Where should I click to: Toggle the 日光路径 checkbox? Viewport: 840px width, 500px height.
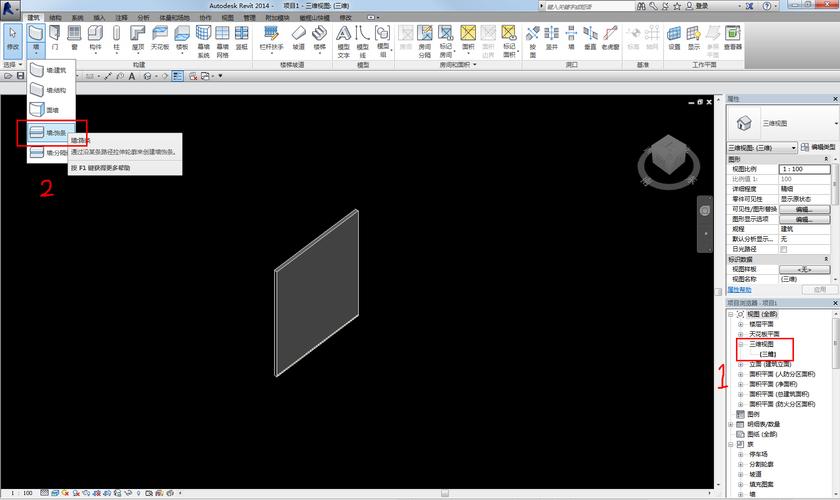point(784,249)
